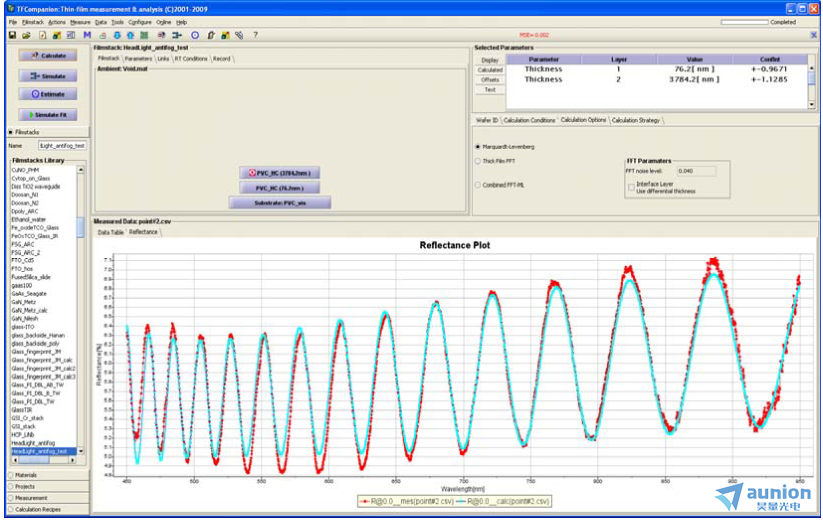Click the Parameter column header
Screen dimensions: 823x522
tap(543, 59)
